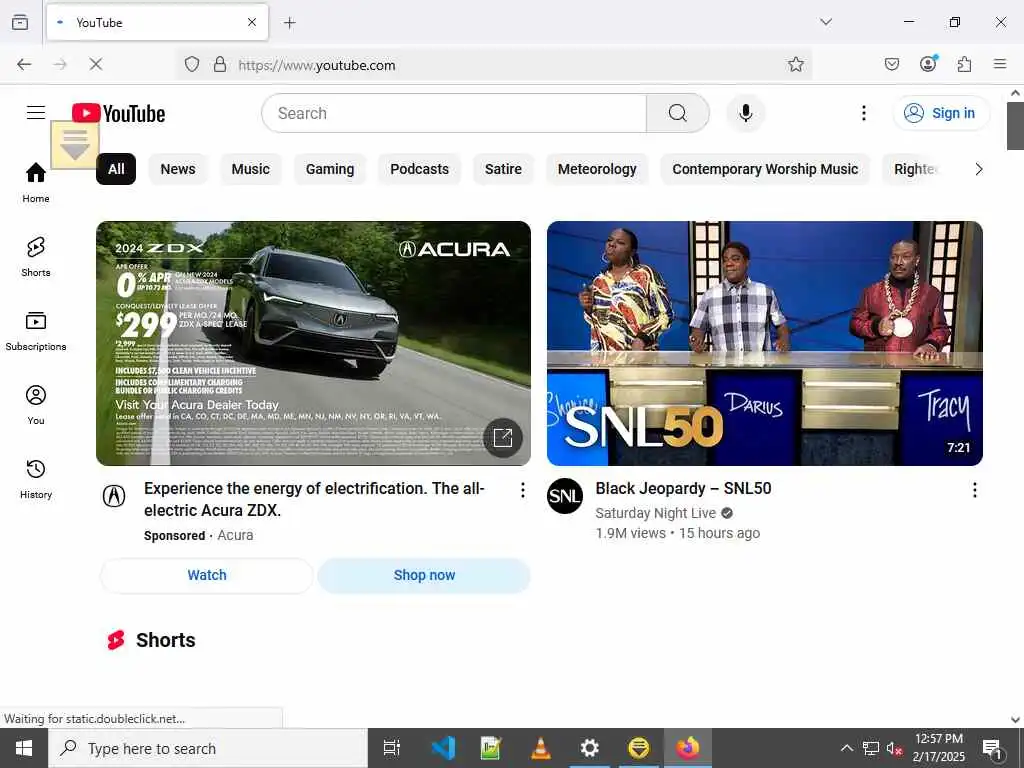This screenshot has width=1024, height=768.
Task: Click Shop now button
Action: tap(424, 575)
